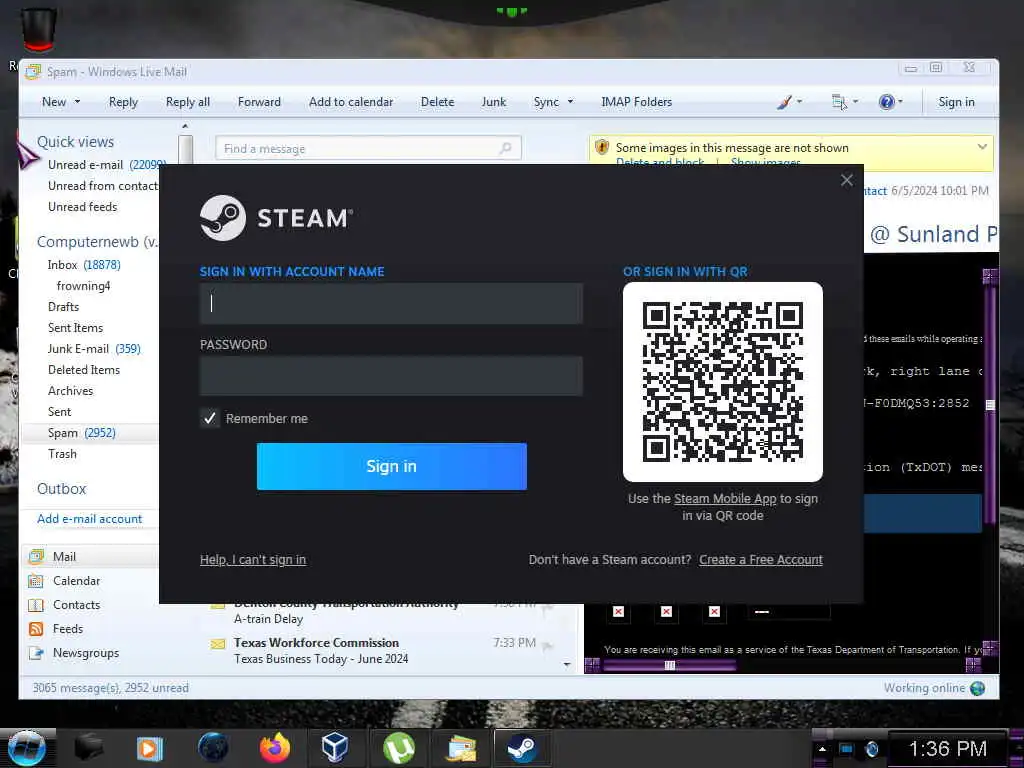Image resolution: width=1024 pixels, height=768 pixels.
Task: Click the Steam logo in the sign-in dialog
Action: tap(223, 217)
